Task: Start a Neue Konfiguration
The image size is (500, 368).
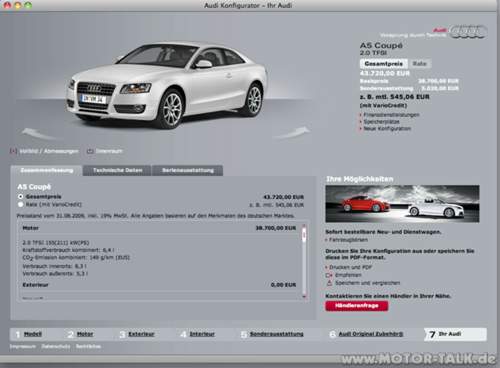Action: [x=387, y=129]
